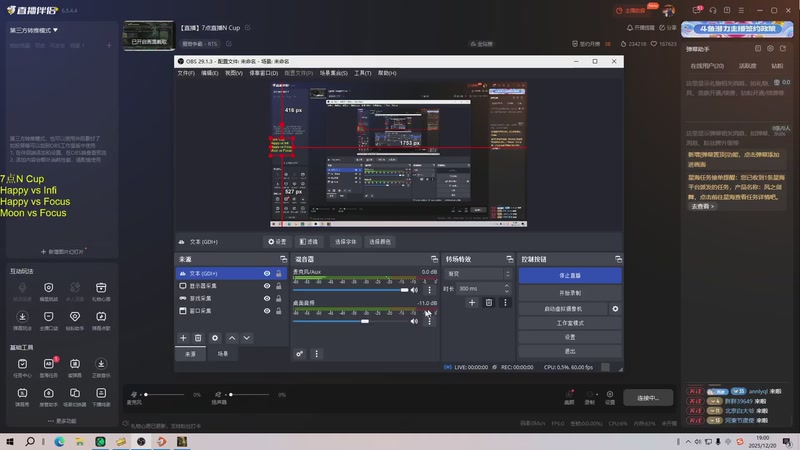
Task: Click 选择字体 select font button
Action: [345, 242]
